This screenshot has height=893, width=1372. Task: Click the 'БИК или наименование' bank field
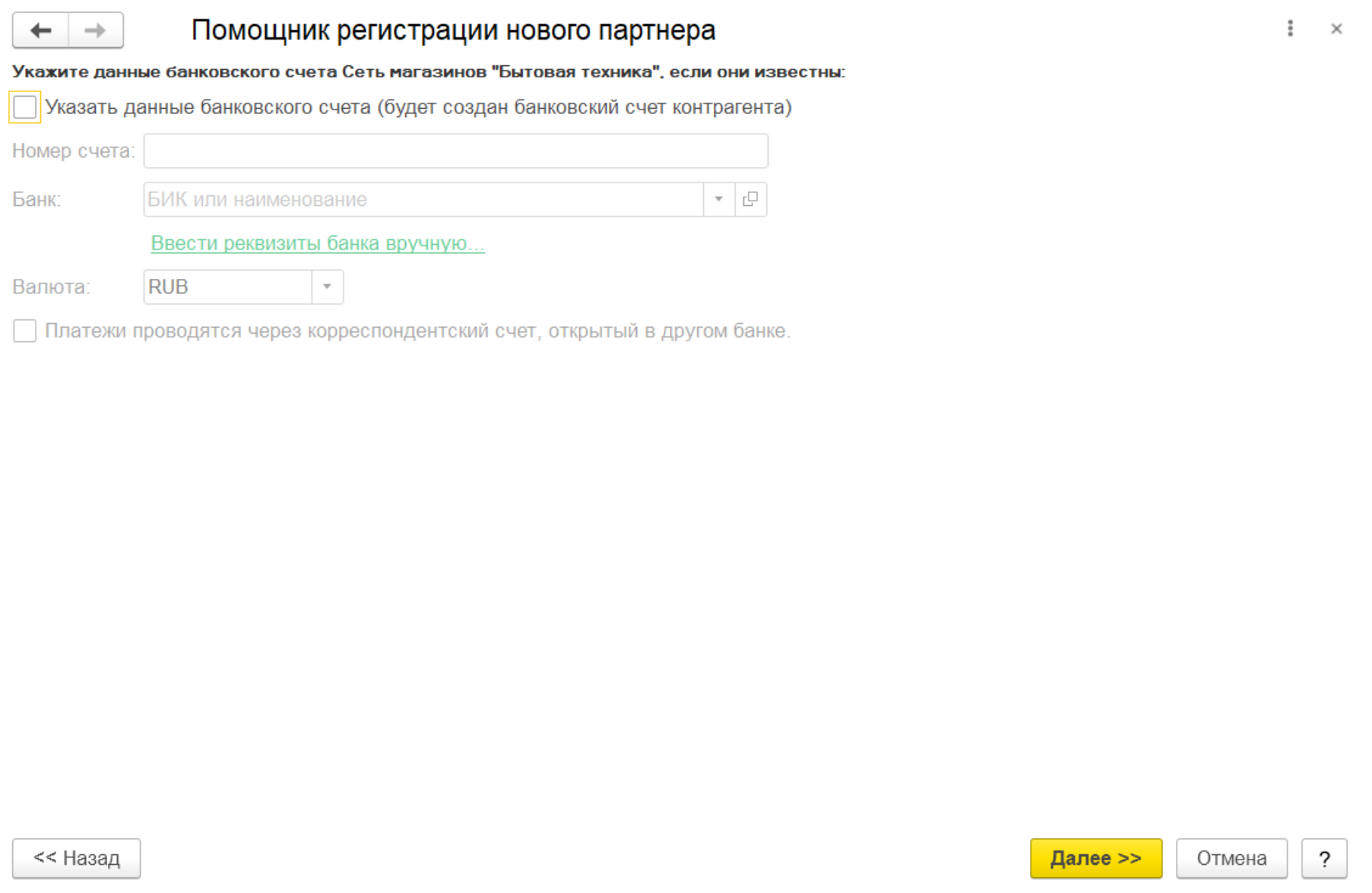[x=423, y=199]
